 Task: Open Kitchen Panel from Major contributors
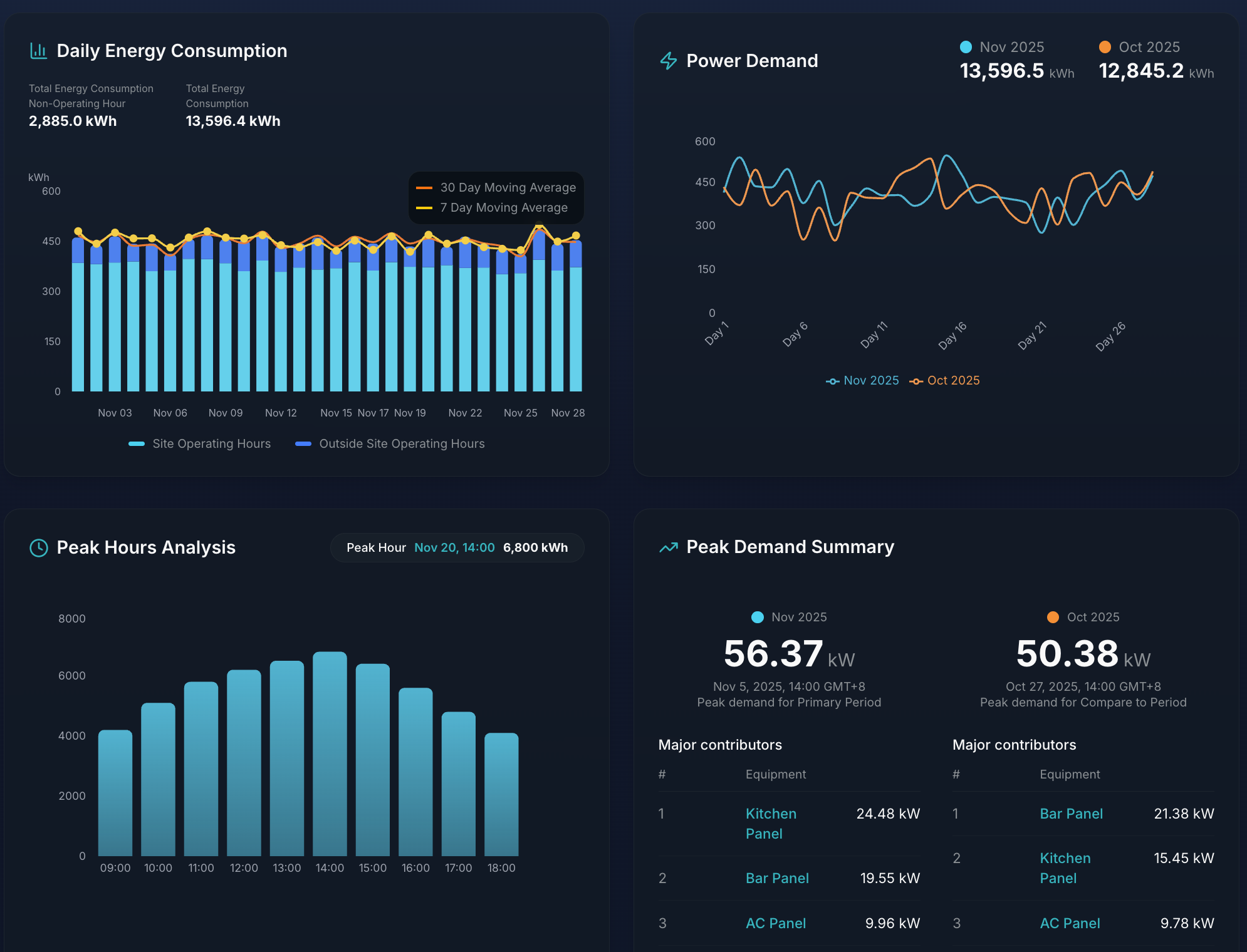tap(770, 824)
